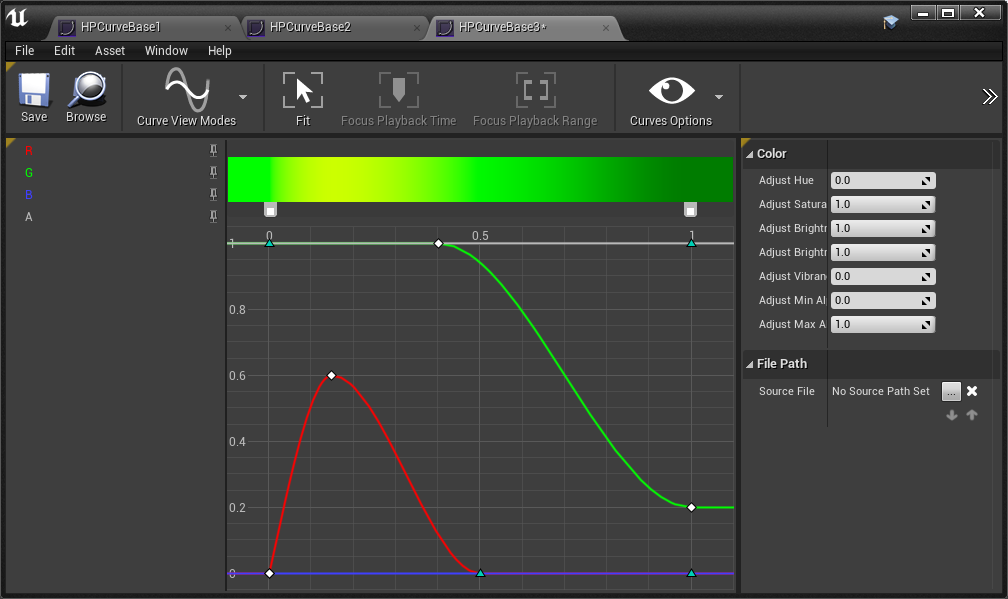Select the teal key at top time 0
Viewport: 1008px width, 599px height.
tap(269, 243)
